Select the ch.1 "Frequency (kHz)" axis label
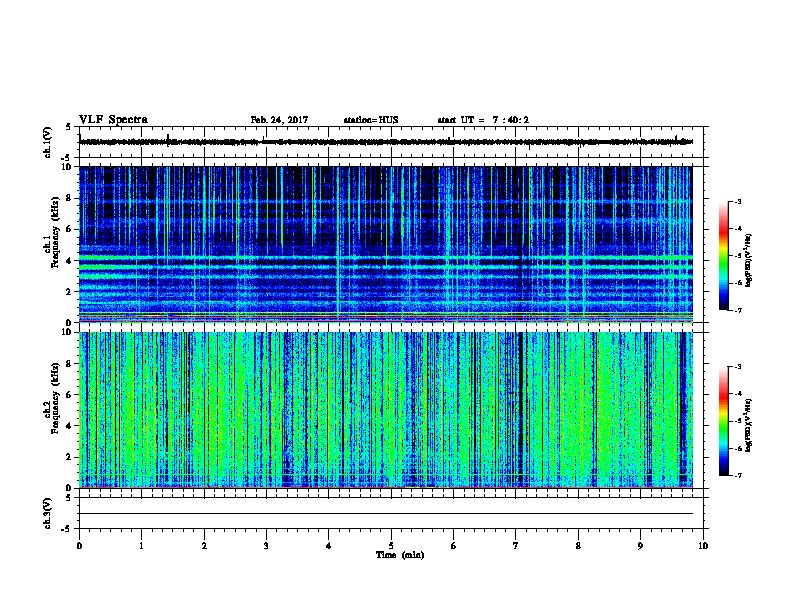Image resolution: width=792 pixels, height=612 pixels. point(55,232)
